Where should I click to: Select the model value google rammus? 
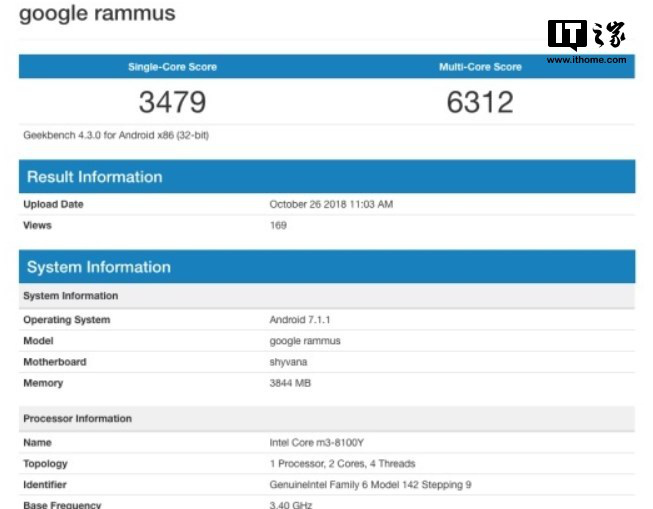pos(305,341)
